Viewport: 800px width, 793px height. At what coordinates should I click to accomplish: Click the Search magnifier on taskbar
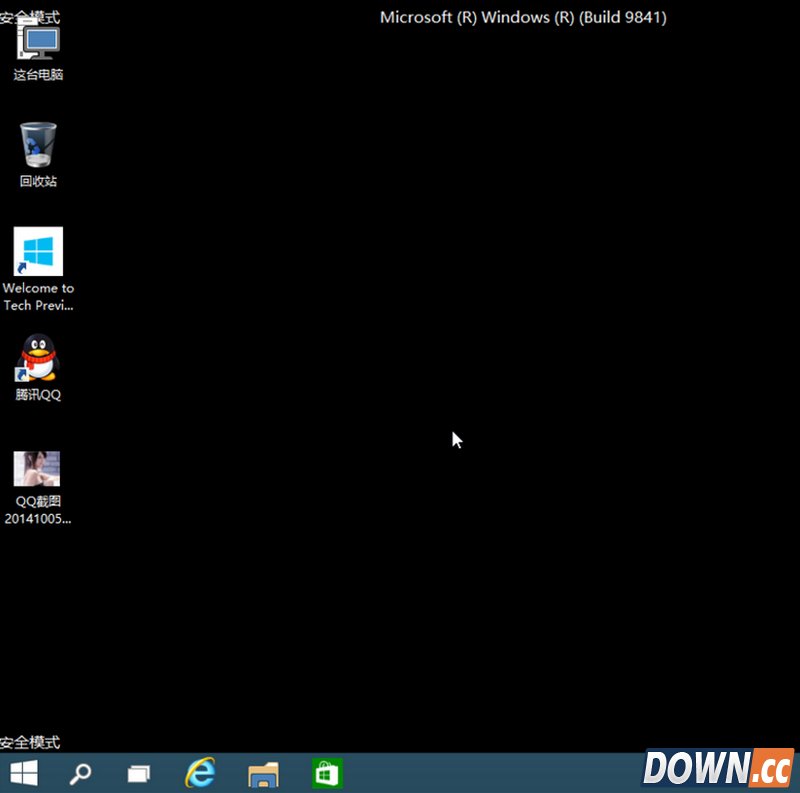(80, 773)
